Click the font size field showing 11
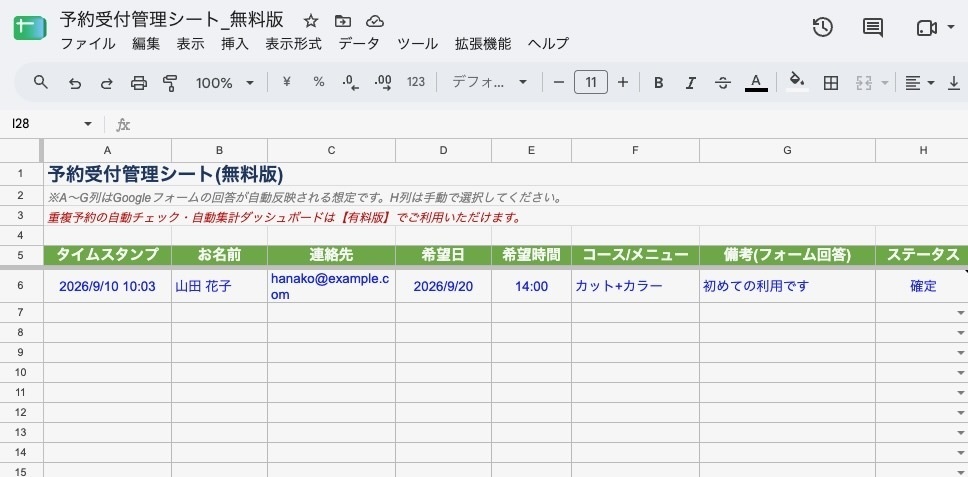 tap(591, 82)
